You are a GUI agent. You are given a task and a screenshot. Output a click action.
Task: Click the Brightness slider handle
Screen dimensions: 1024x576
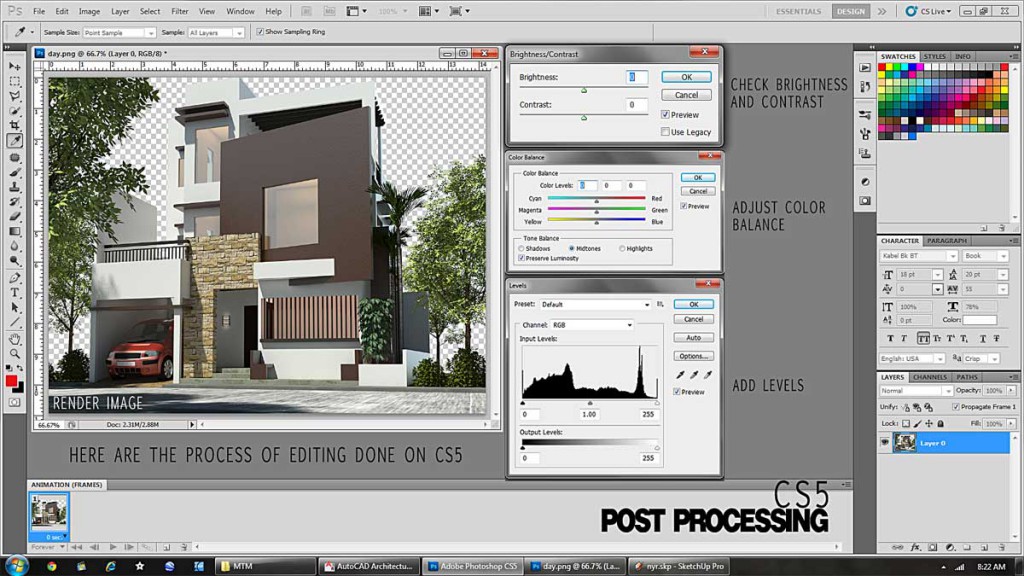click(584, 90)
